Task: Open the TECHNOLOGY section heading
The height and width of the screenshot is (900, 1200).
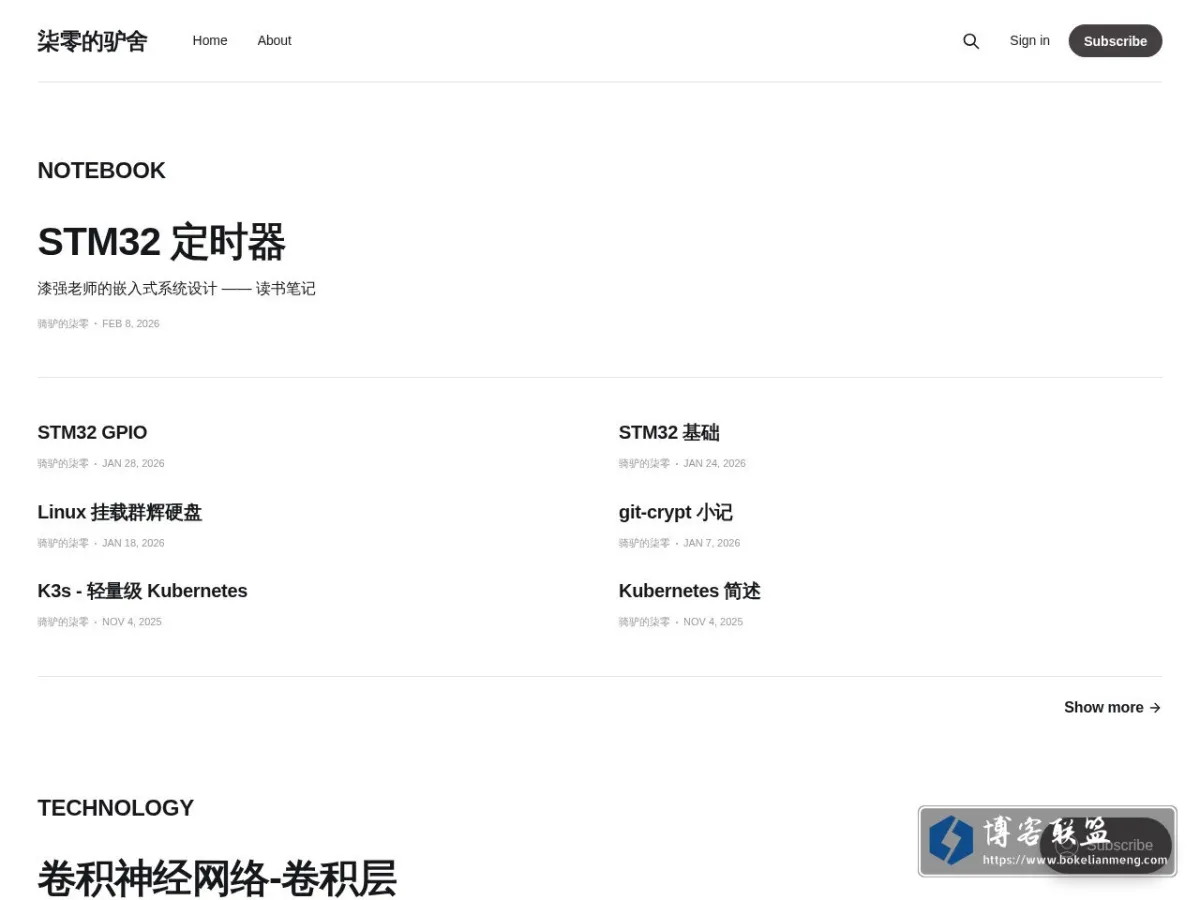Action: coord(115,808)
